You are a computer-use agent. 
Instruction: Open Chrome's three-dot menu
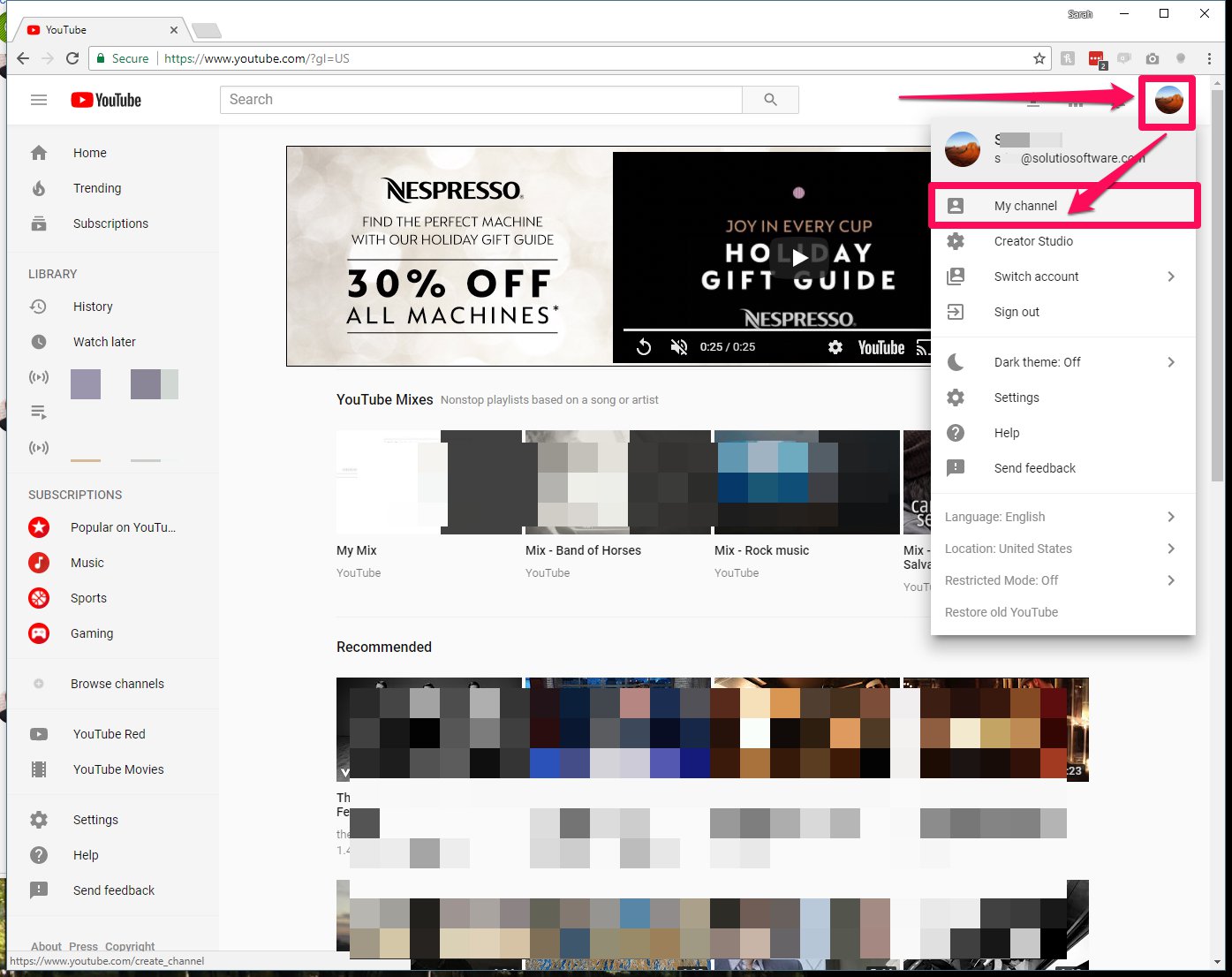pos(1209,58)
